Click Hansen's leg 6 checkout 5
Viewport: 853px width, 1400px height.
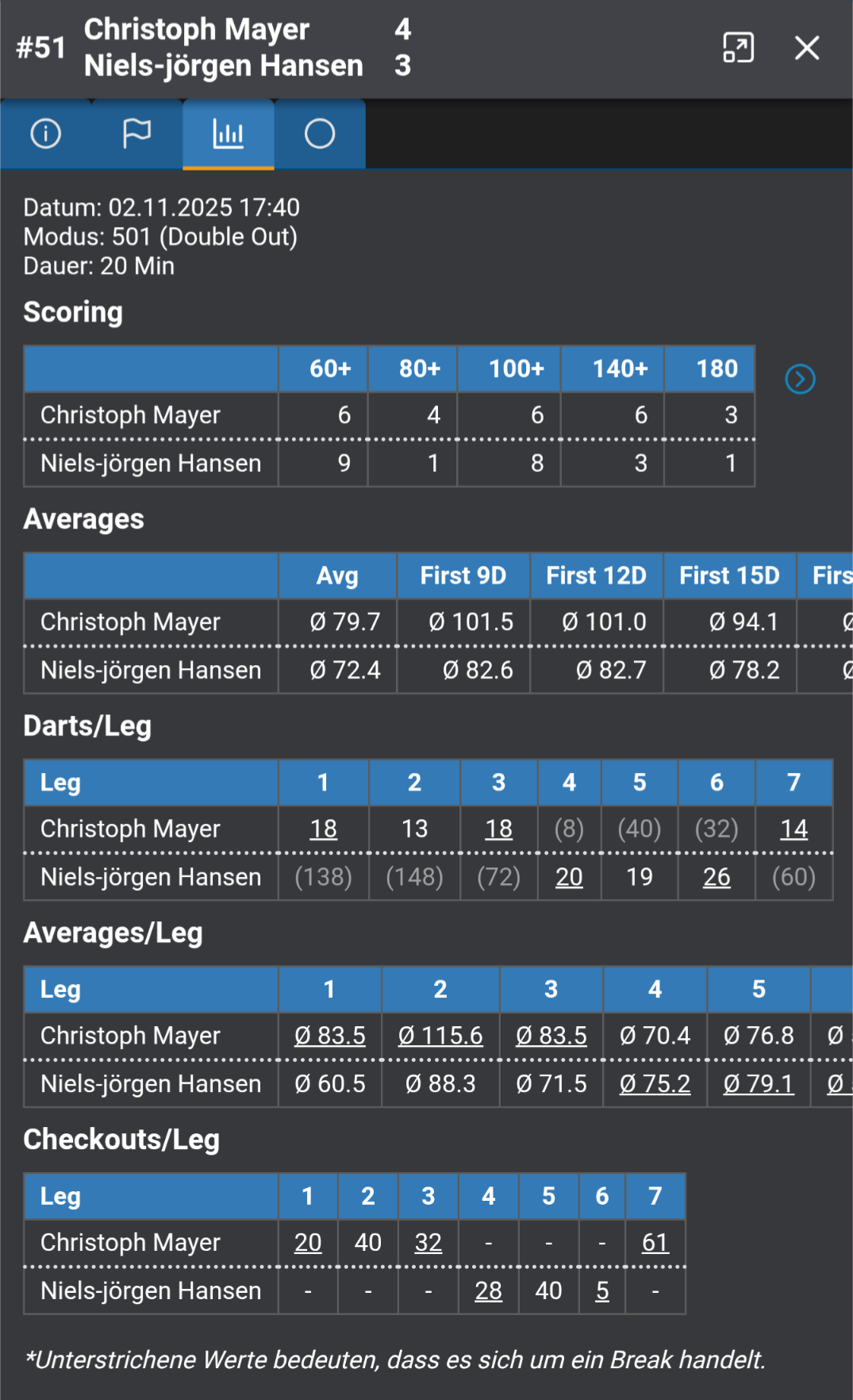point(602,1290)
